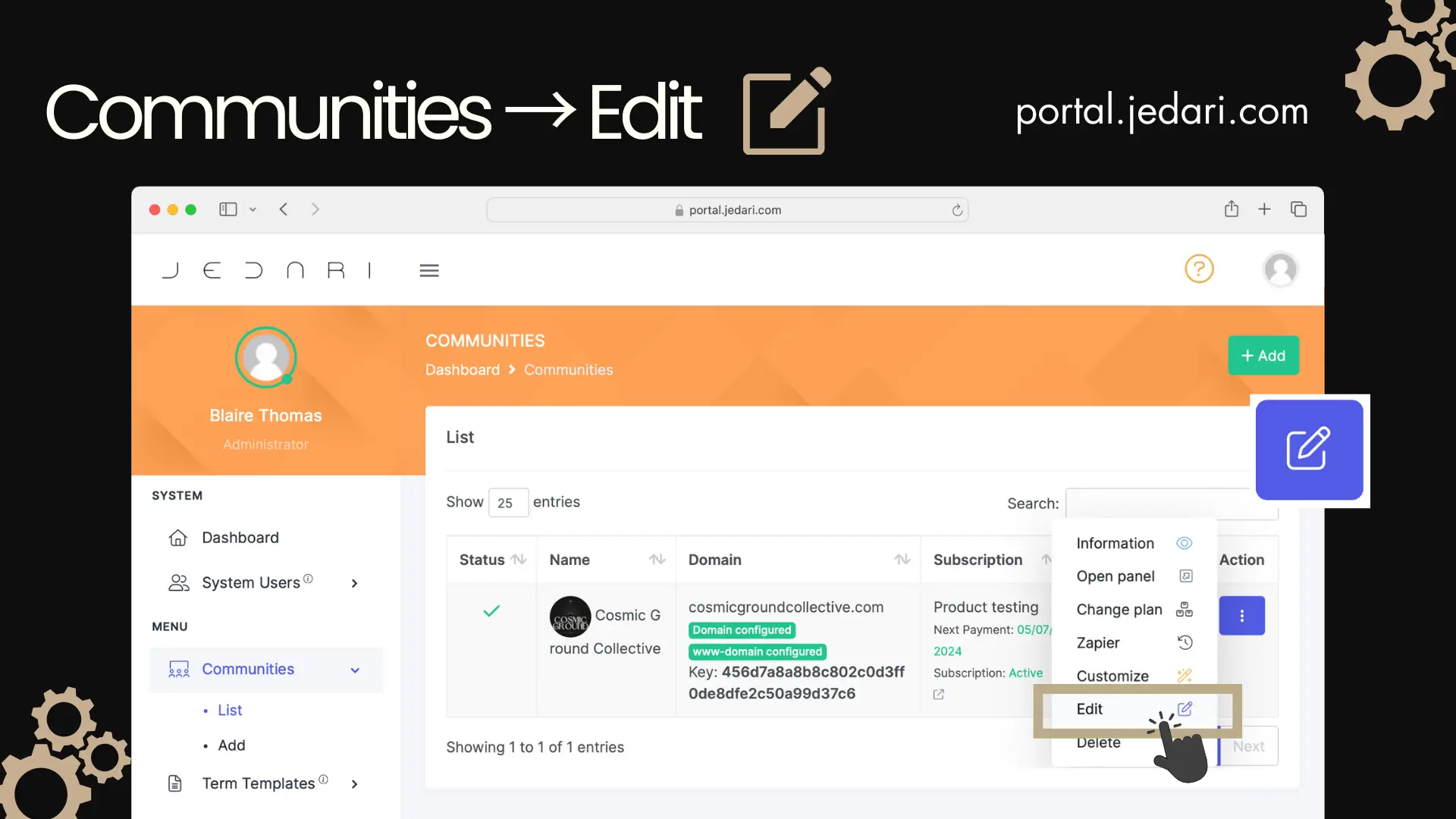Click the Delete option in action menu
The image size is (1456, 819).
click(1098, 741)
